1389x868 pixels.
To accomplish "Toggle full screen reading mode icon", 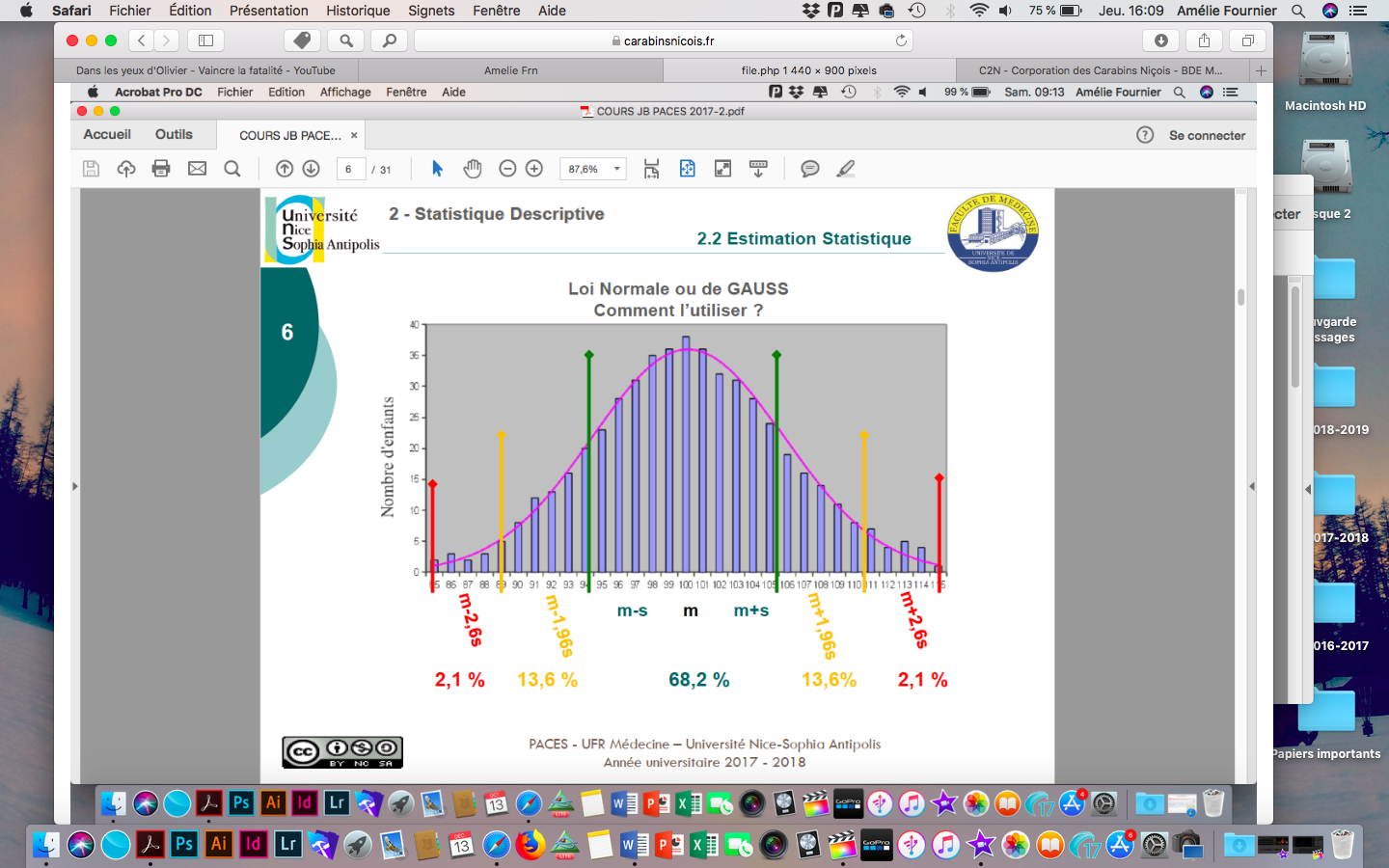I will (x=722, y=169).
